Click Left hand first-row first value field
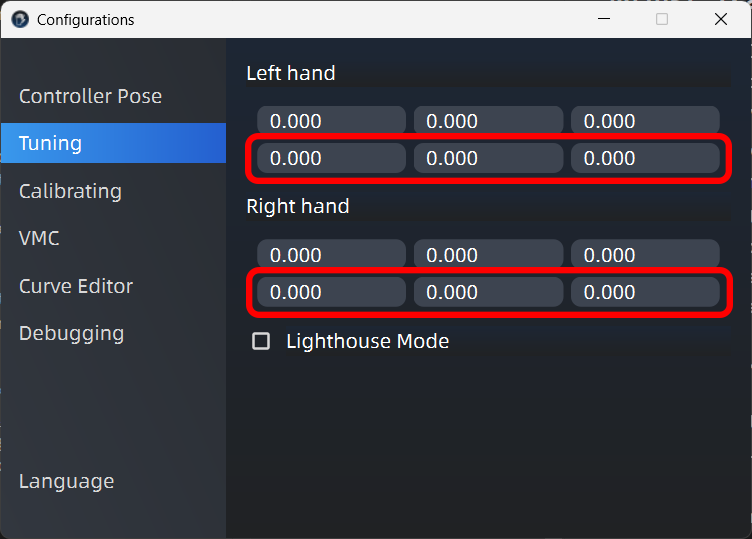The image size is (752, 539). click(x=331, y=121)
